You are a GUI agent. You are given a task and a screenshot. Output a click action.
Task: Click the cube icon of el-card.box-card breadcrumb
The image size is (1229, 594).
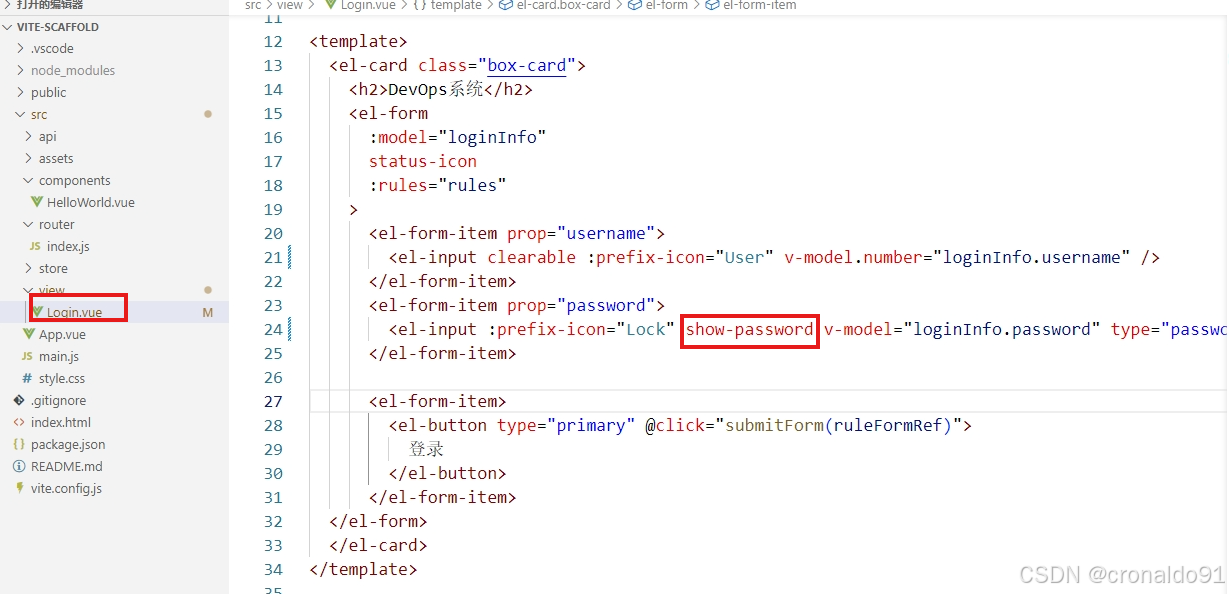coord(506,5)
